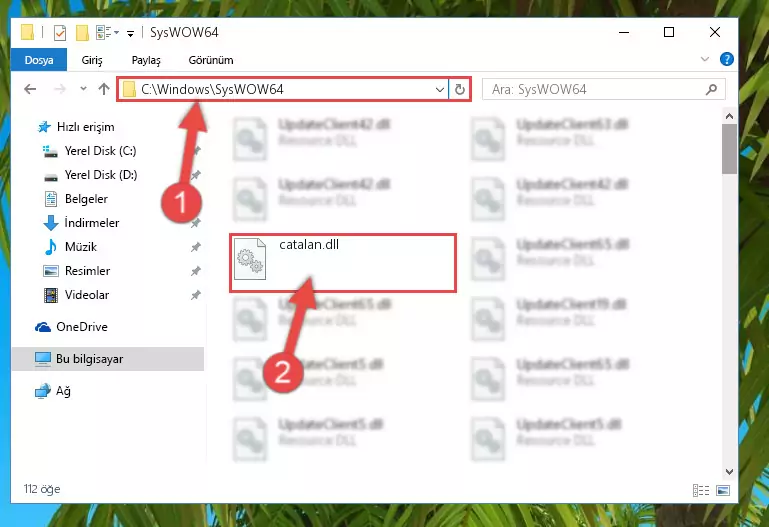Open recent locations dropdown arrow
The image size is (769, 527).
(x=83, y=89)
